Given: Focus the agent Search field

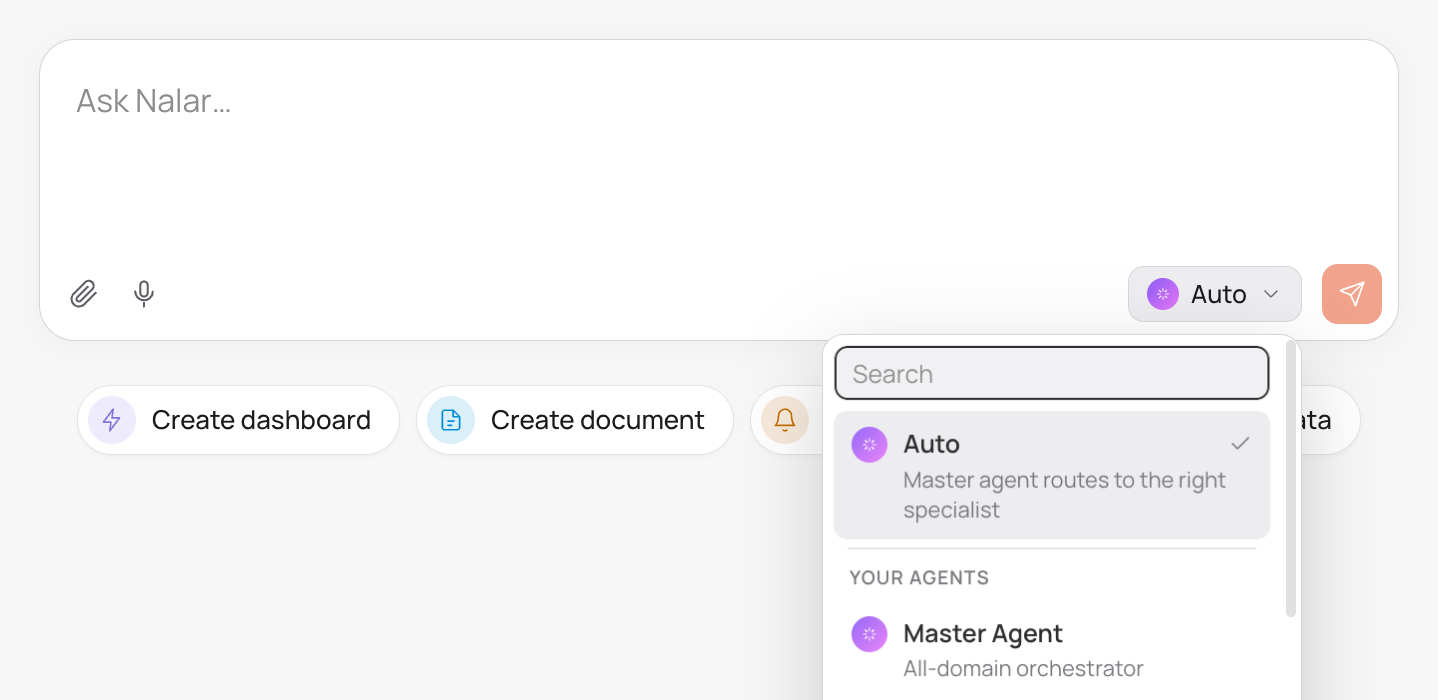Looking at the screenshot, I should 1052,374.
